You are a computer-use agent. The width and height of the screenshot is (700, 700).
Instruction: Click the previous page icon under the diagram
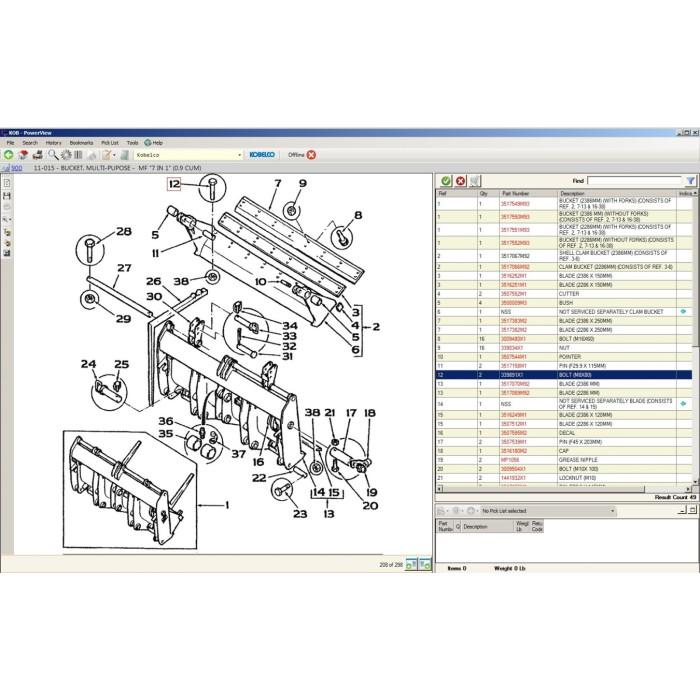coord(411,564)
